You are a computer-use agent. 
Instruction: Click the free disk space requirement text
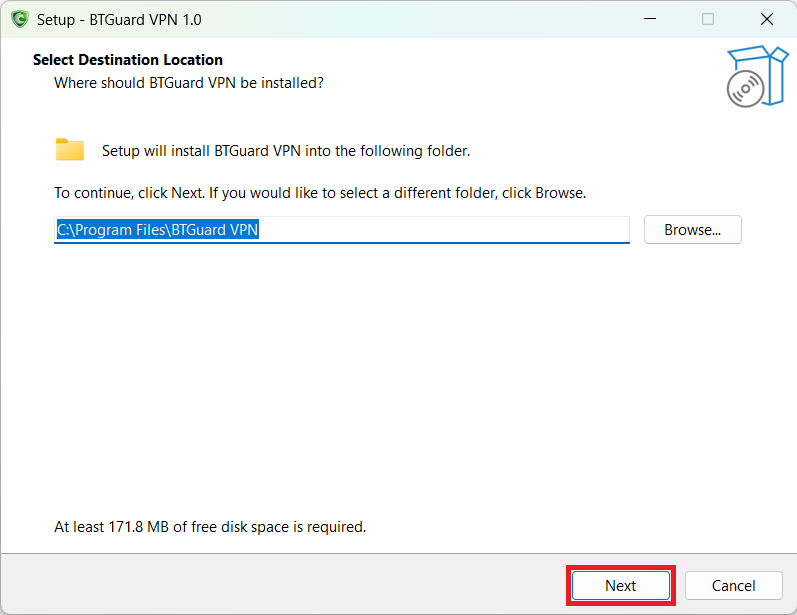(210, 526)
